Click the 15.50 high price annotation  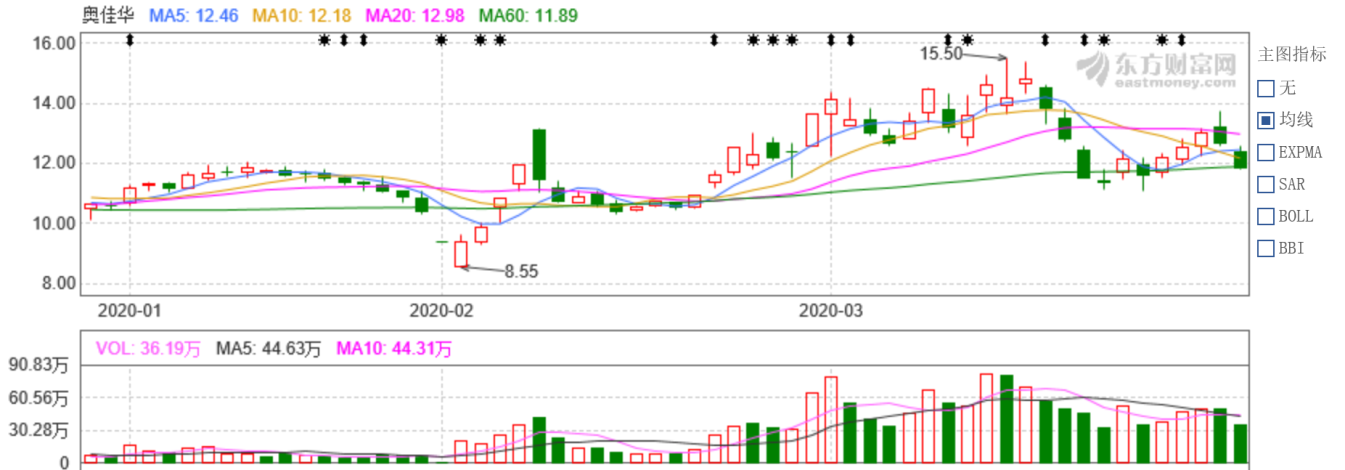[940, 54]
